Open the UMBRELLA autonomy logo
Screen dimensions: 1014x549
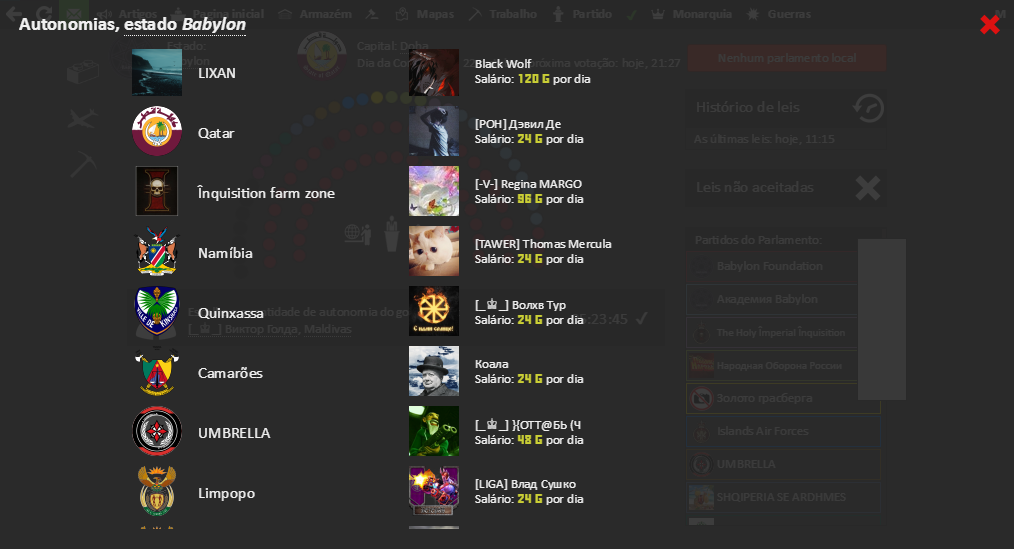156,431
